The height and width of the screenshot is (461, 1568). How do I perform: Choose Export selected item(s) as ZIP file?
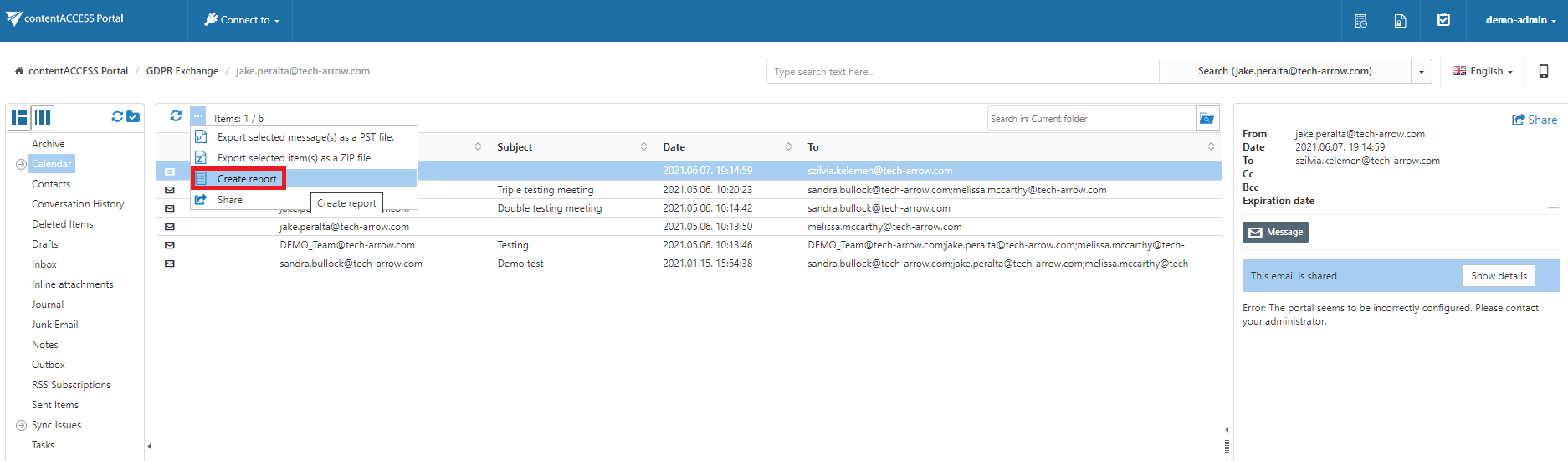[295, 158]
